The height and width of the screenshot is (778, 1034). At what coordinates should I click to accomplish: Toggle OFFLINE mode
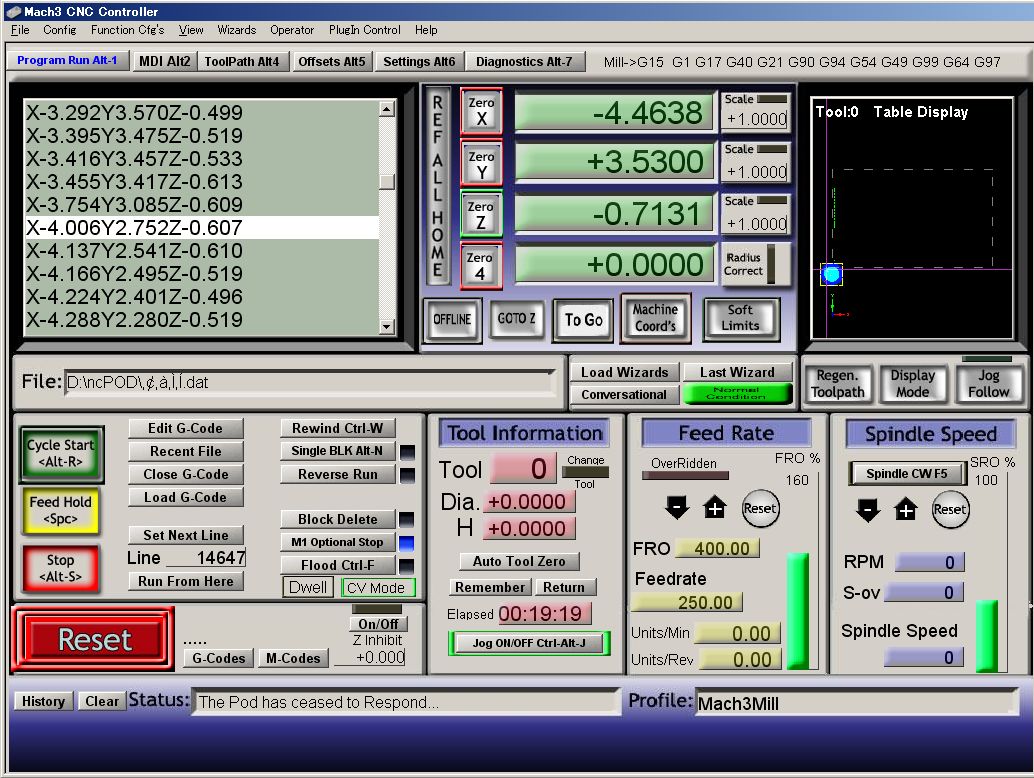point(452,319)
